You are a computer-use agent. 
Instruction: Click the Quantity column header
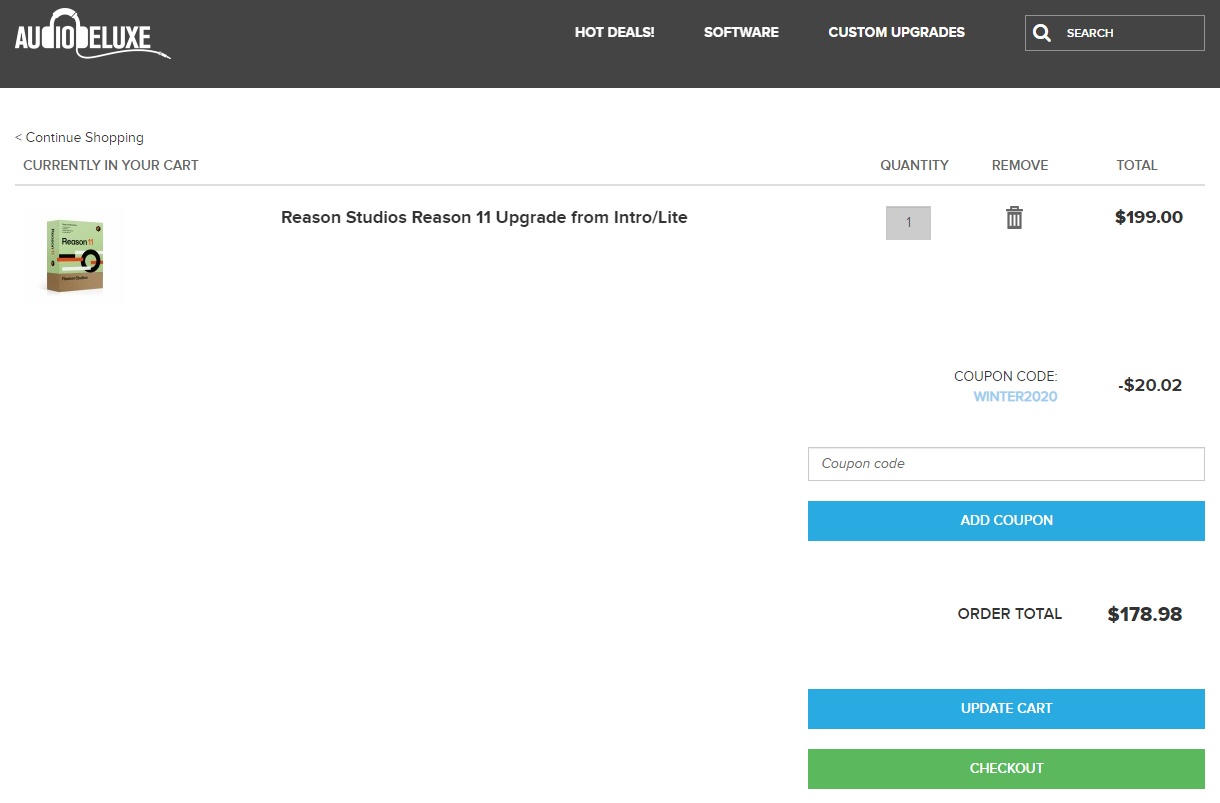914,165
